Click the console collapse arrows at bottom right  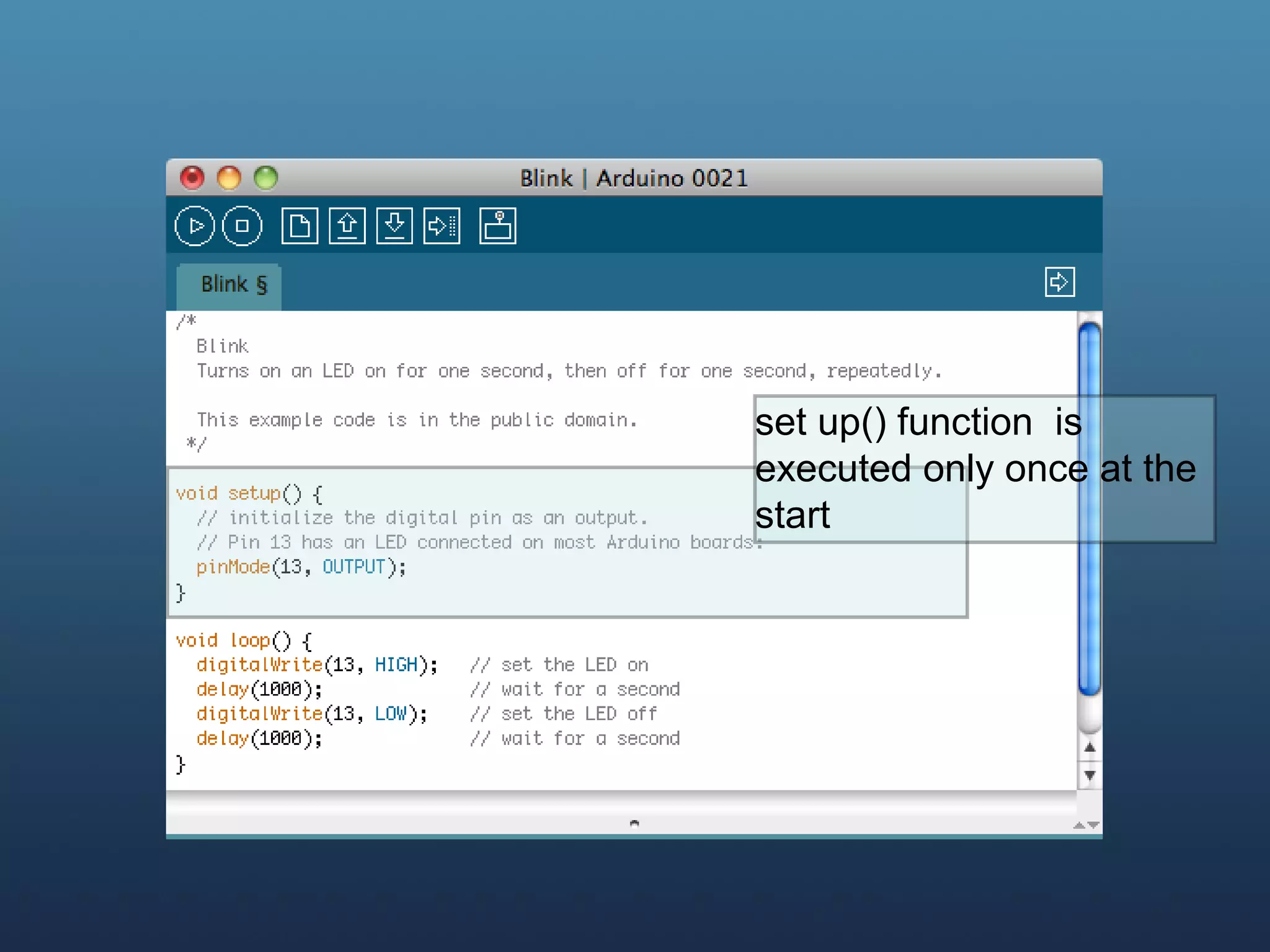(1086, 825)
